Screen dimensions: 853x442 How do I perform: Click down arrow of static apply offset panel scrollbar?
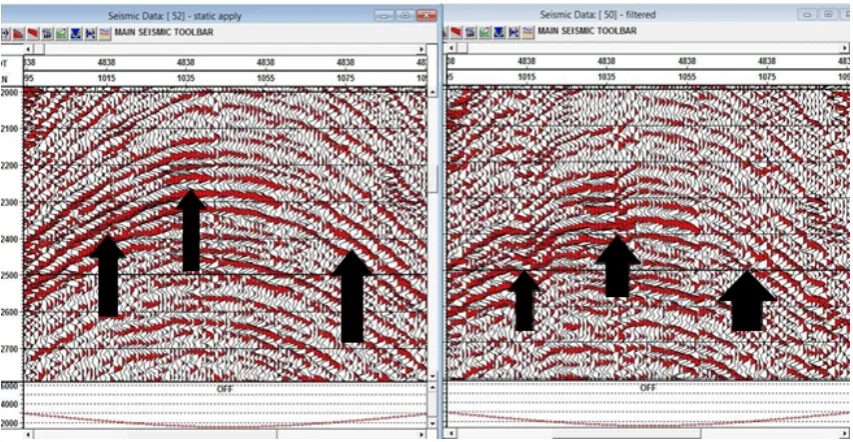[x=432, y=423]
